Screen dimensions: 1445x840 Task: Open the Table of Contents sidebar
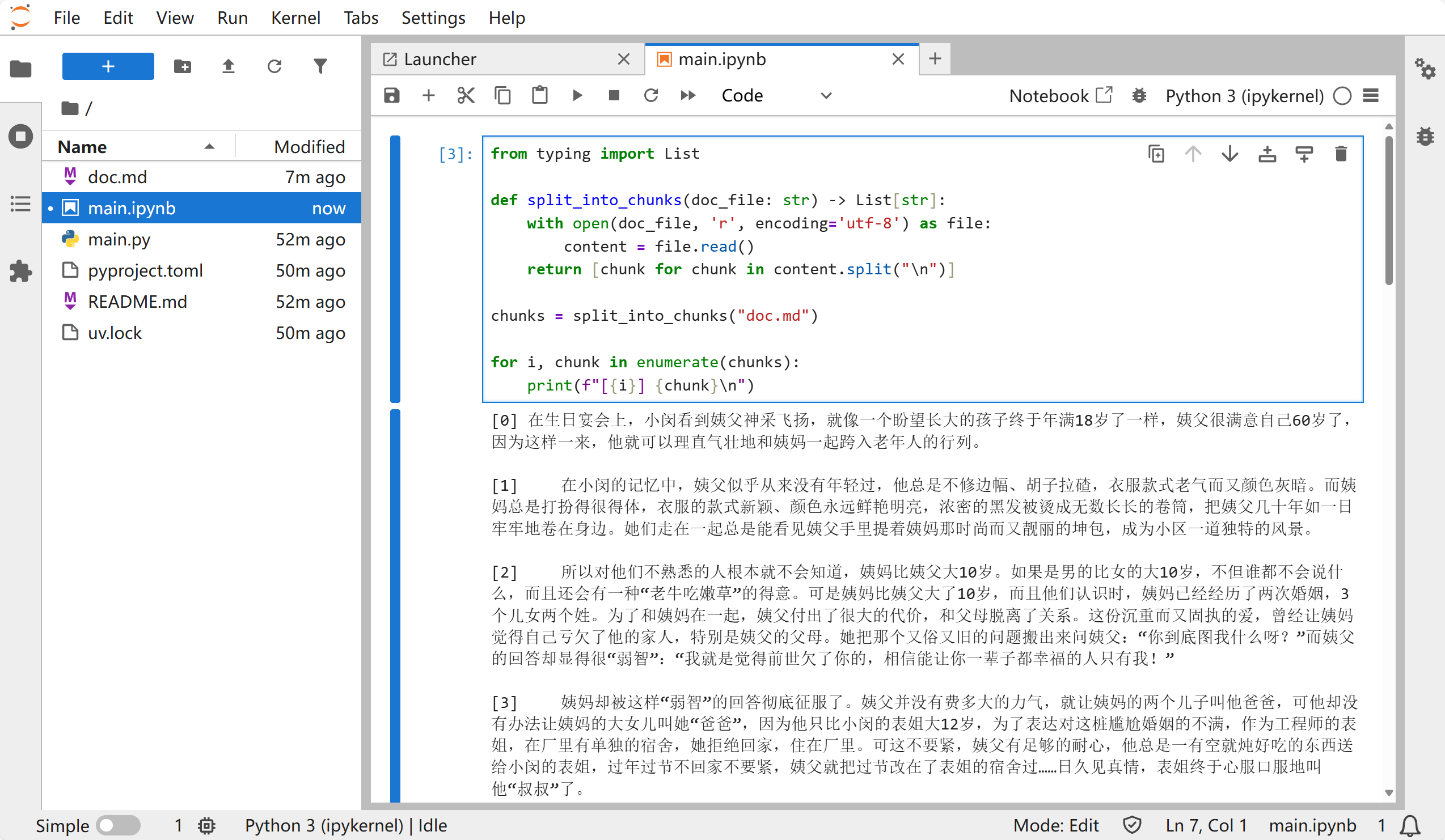pyautogui.click(x=20, y=204)
